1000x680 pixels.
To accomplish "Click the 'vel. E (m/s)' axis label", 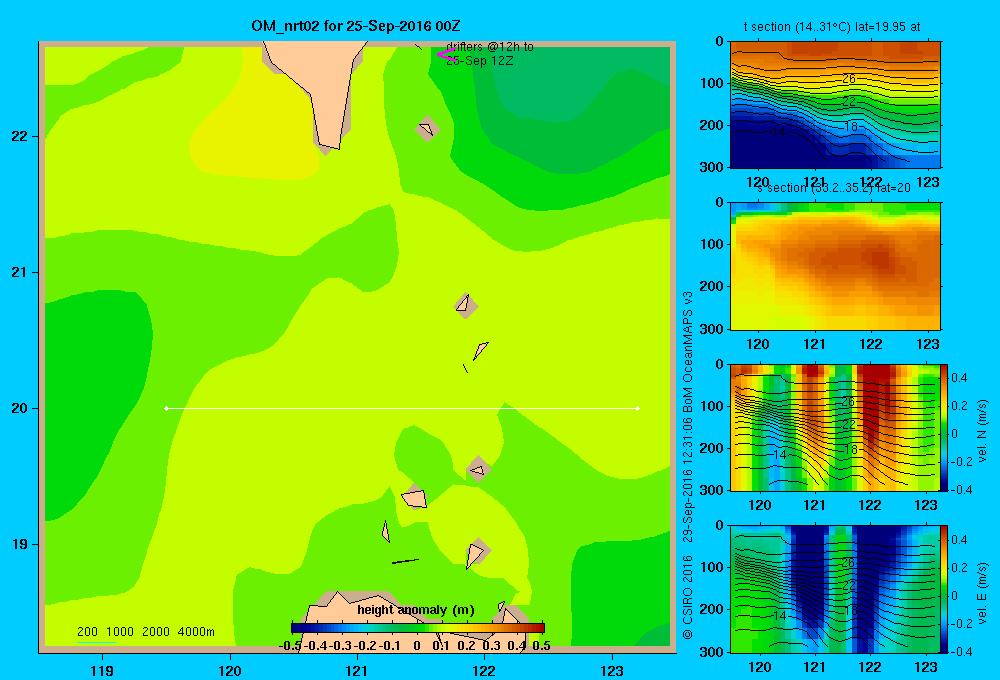I will pos(983,593).
